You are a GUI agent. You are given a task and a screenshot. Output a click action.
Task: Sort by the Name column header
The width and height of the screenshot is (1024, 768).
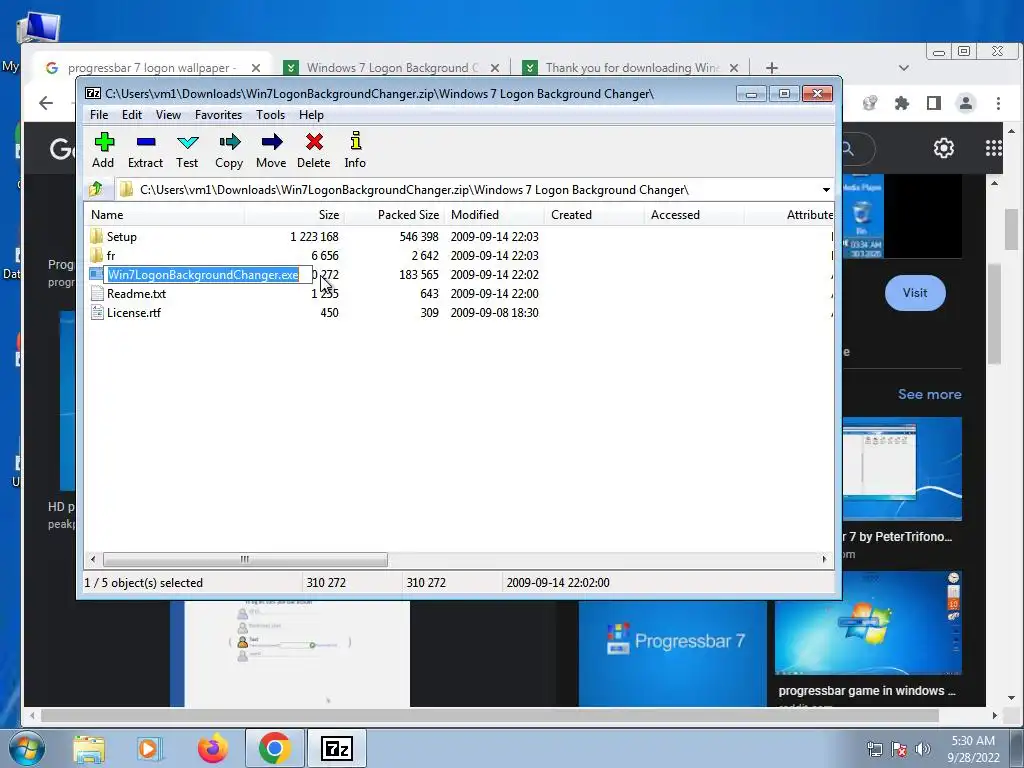165,215
